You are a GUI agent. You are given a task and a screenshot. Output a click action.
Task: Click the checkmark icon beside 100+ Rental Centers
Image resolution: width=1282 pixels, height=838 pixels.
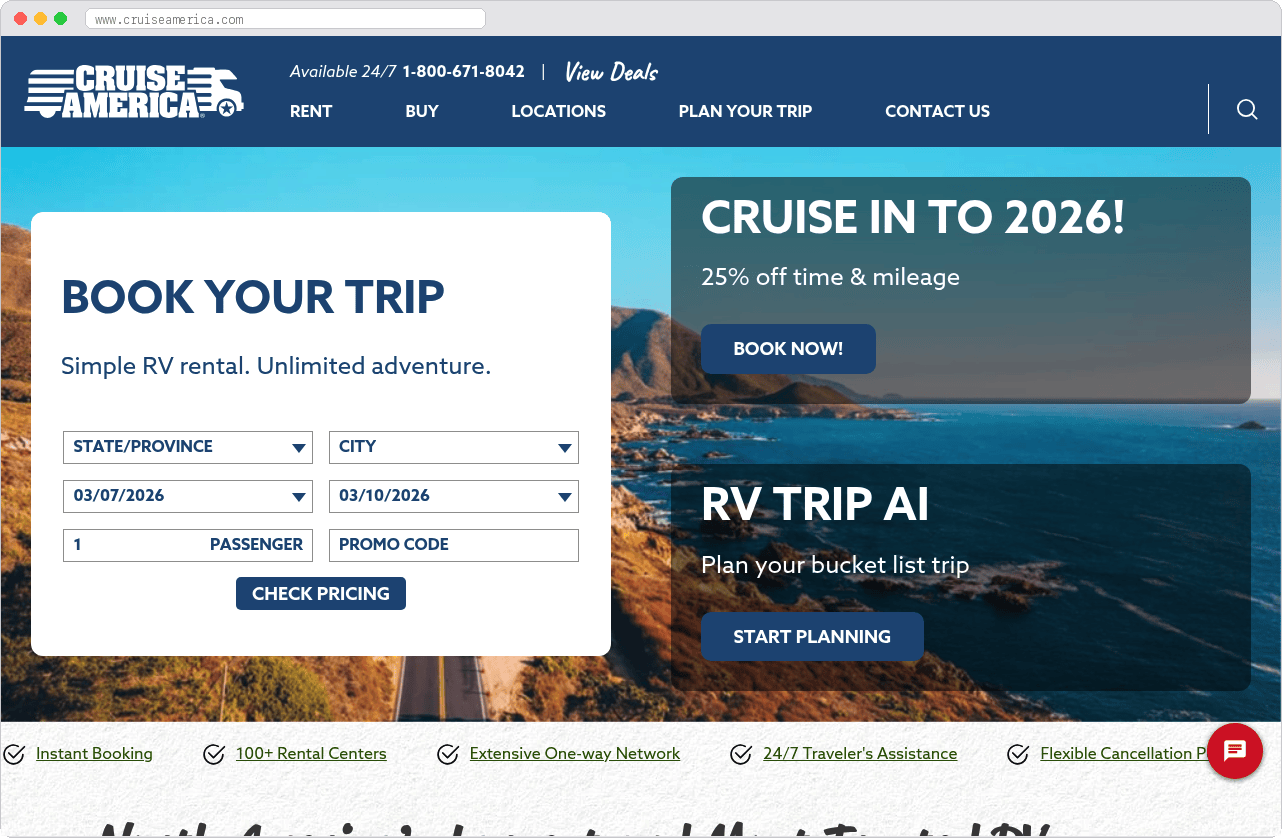pos(214,754)
